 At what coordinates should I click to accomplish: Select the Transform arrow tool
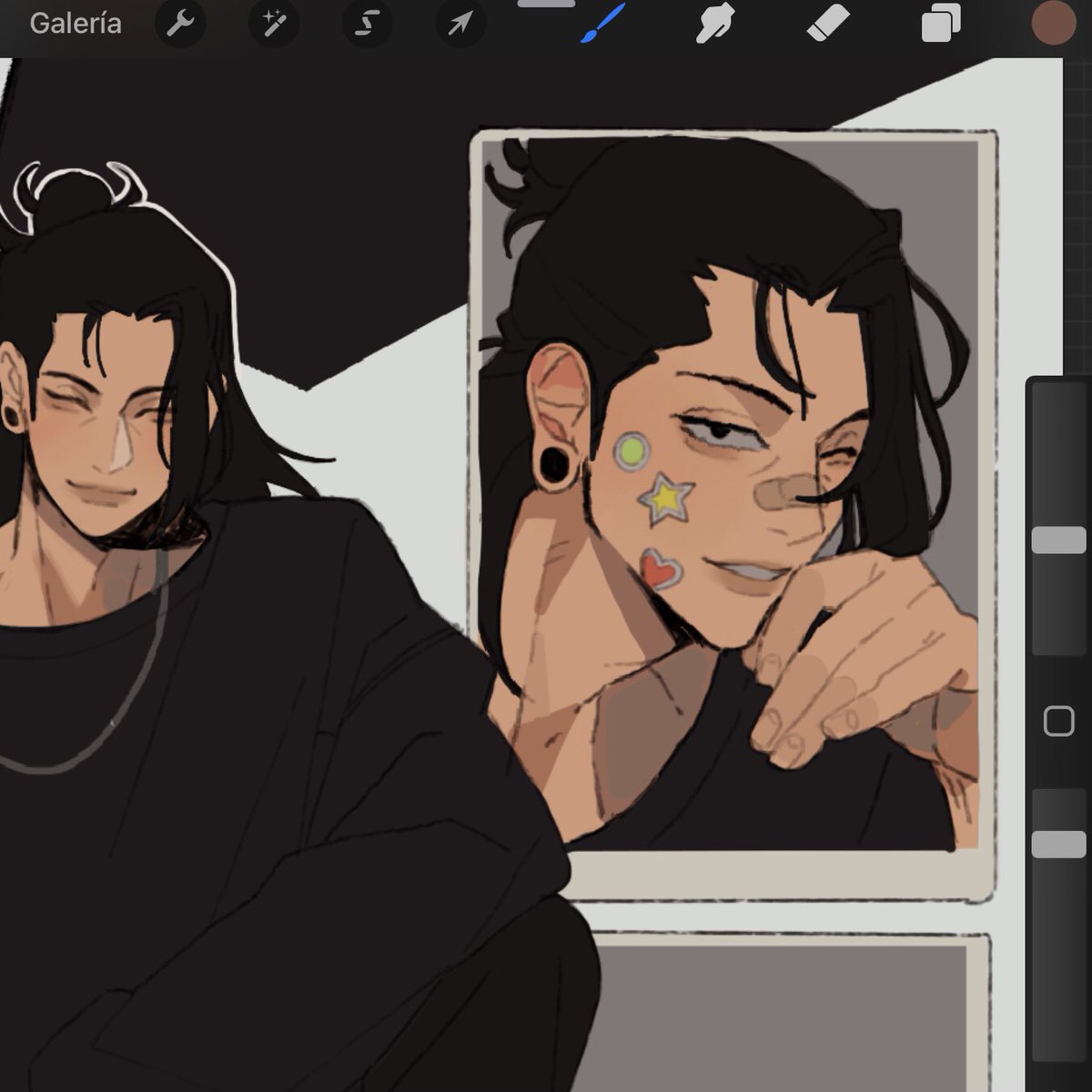point(460,24)
